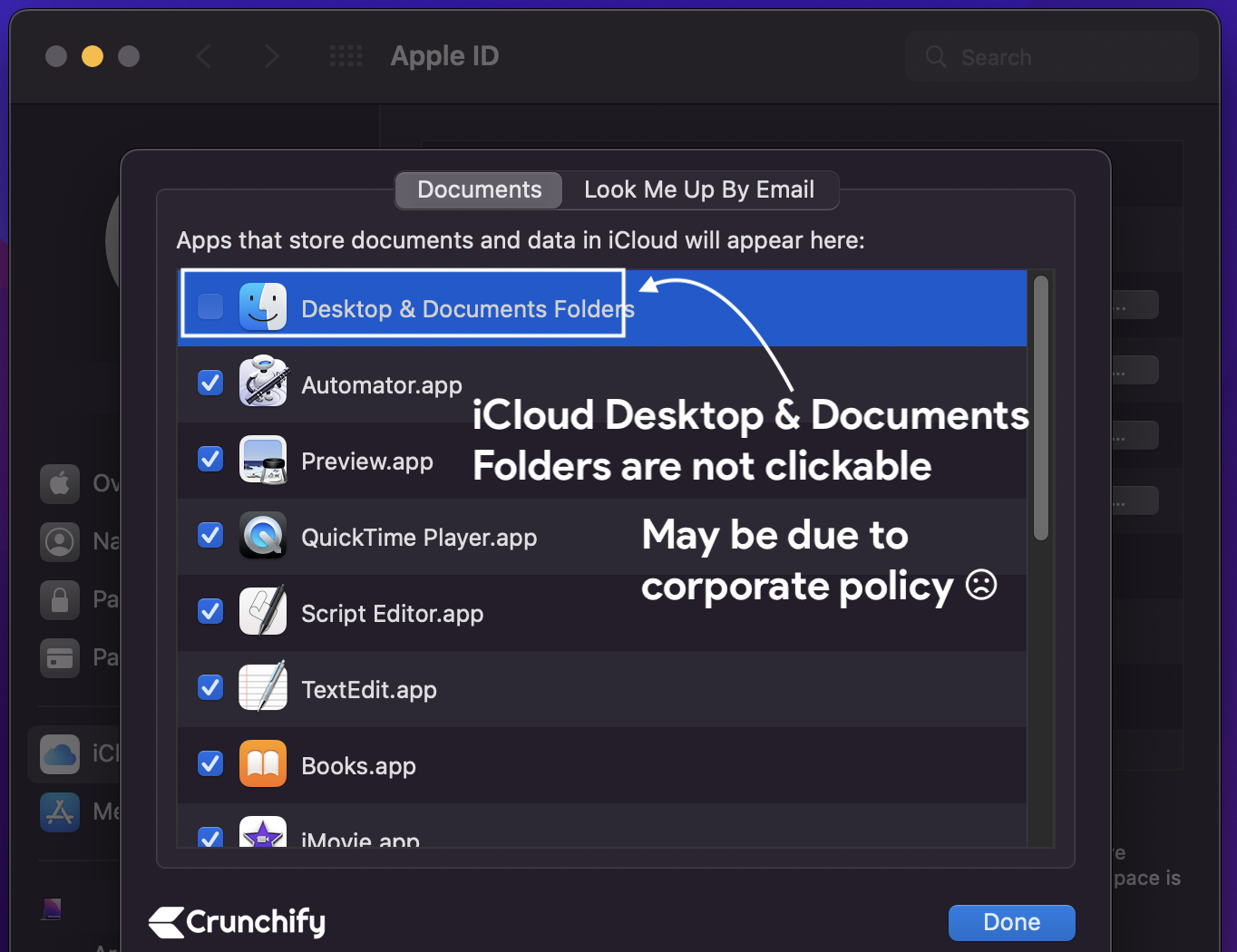Toggle the Books.app checkbox

(x=210, y=763)
